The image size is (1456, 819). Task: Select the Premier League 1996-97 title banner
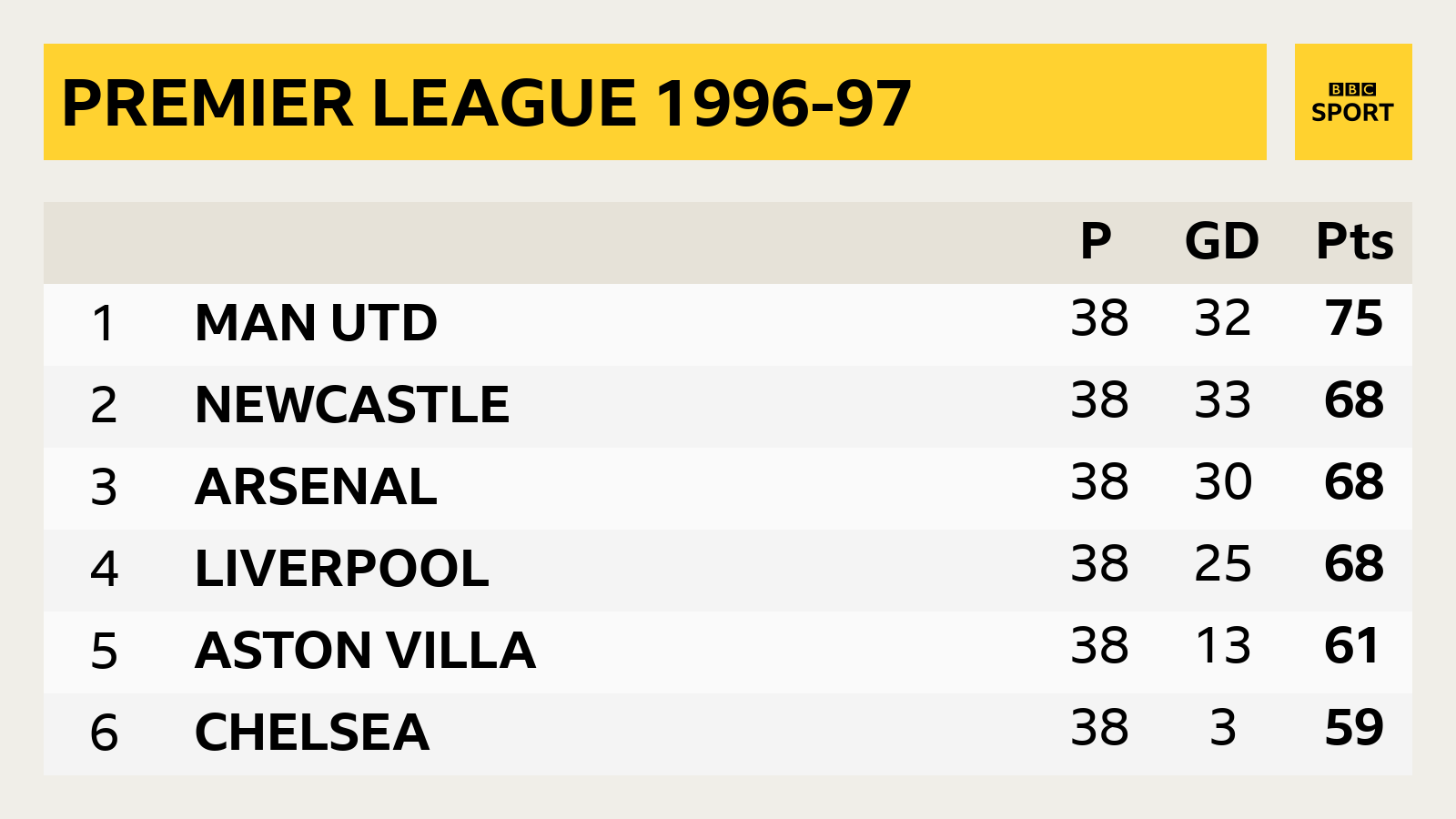655,102
